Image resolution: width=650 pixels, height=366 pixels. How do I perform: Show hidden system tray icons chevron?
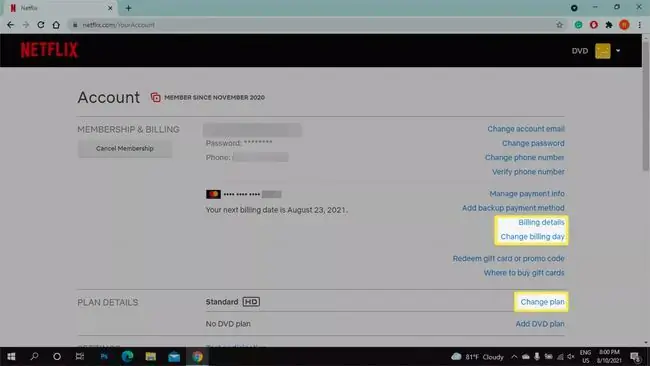(514, 356)
